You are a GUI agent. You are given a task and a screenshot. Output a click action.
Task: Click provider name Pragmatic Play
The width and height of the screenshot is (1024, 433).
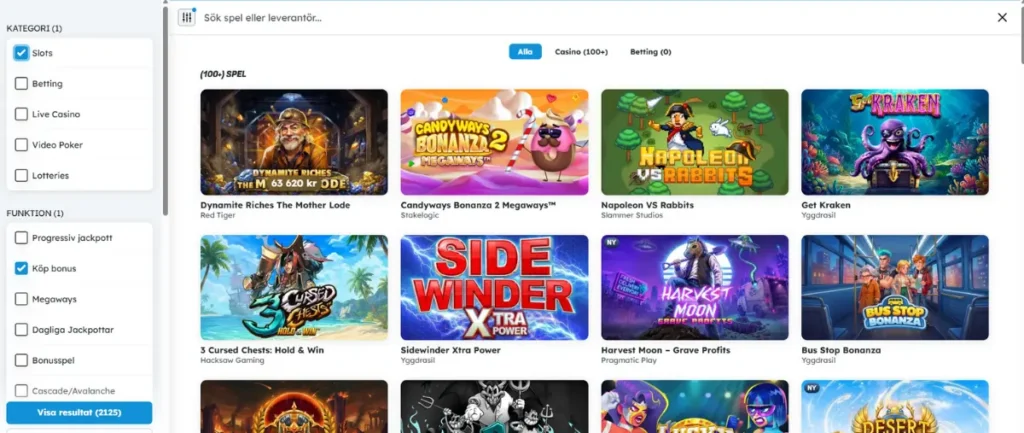pos(628,361)
